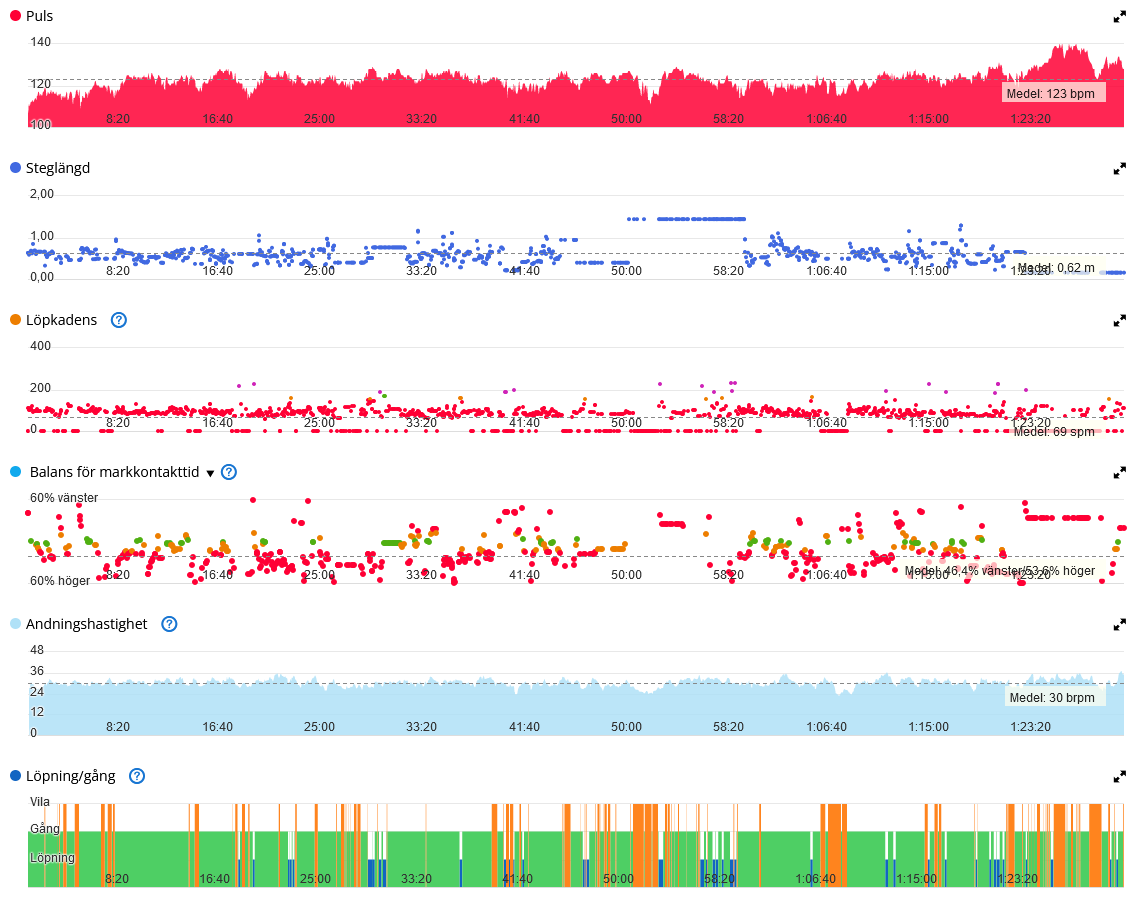
Task: Expand the Puls chart to fullscreen
Action: point(1119,17)
